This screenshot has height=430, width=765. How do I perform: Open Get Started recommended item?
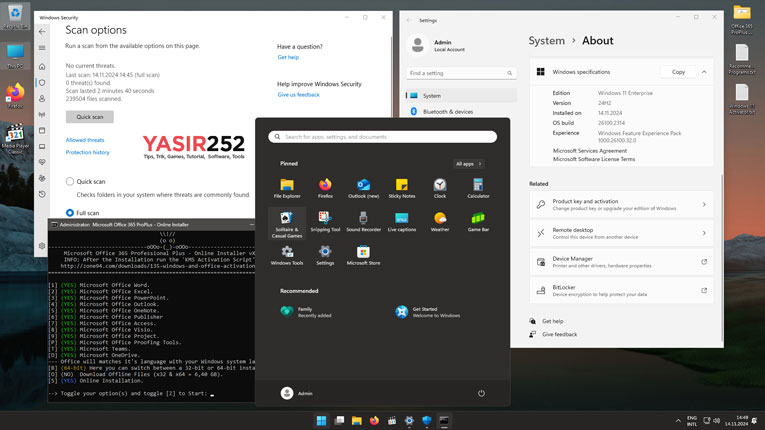click(x=428, y=312)
